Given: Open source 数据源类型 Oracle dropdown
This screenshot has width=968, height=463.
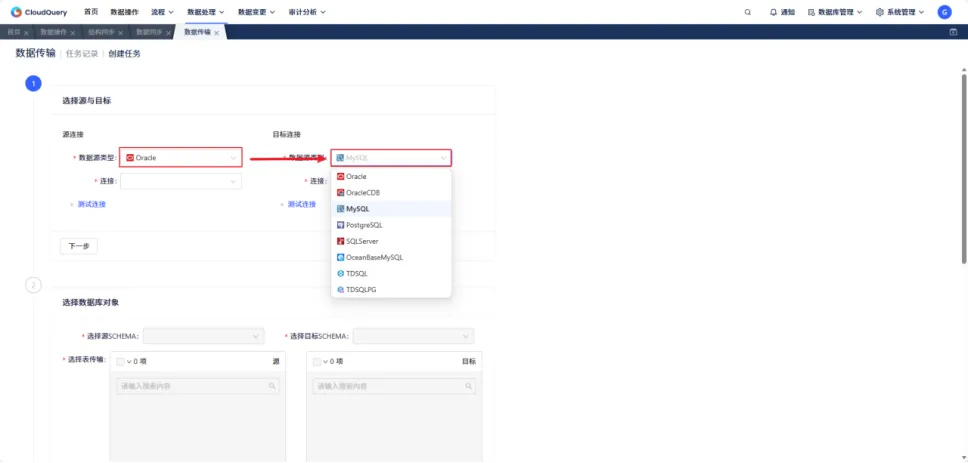Looking at the screenshot, I should pos(181,157).
